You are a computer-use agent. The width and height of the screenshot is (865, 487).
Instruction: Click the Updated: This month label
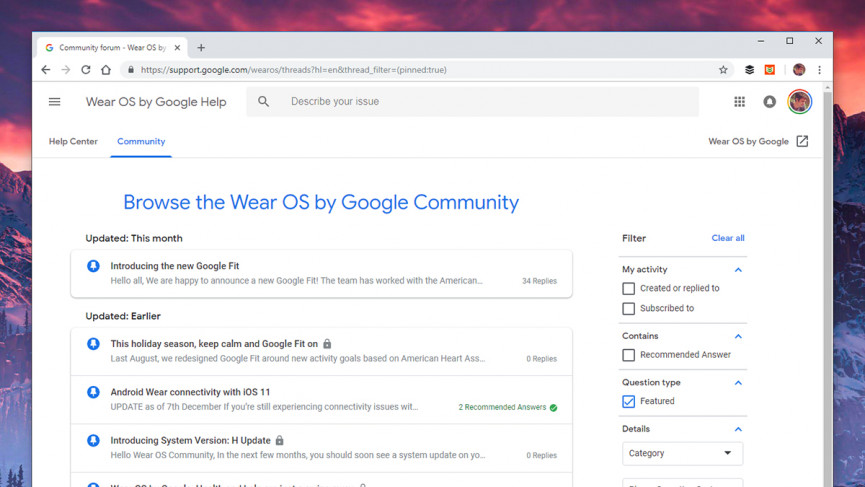click(134, 238)
